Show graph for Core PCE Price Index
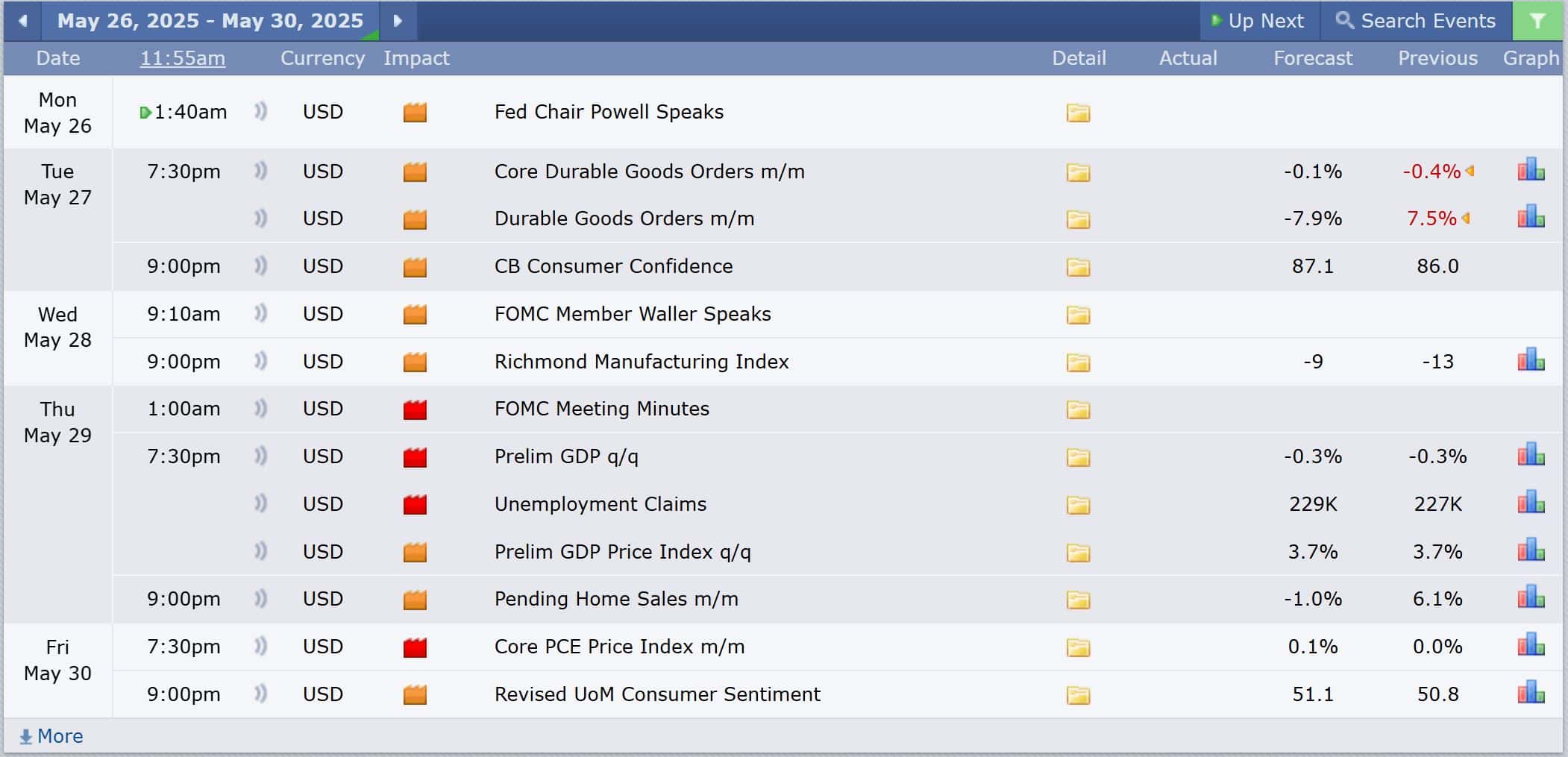The width and height of the screenshot is (1568, 757). 1531,644
